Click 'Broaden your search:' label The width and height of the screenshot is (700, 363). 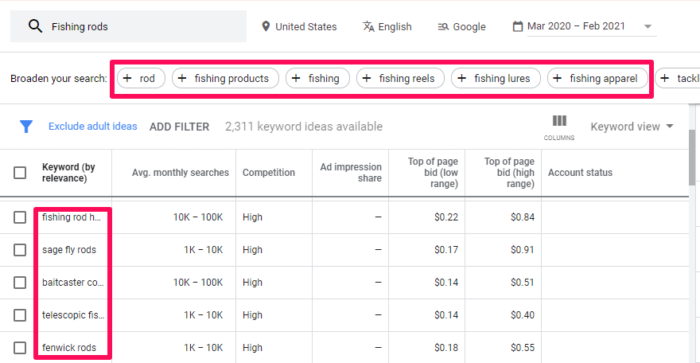pyautogui.click(x=58, y=79)
